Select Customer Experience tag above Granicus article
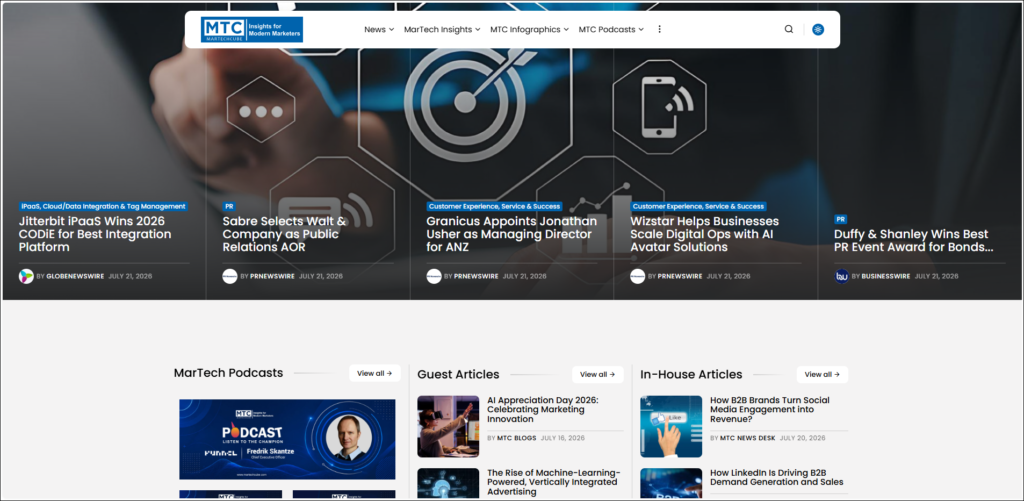The image size is (1024, 501). pyautogui.click(x=494, y=206)
